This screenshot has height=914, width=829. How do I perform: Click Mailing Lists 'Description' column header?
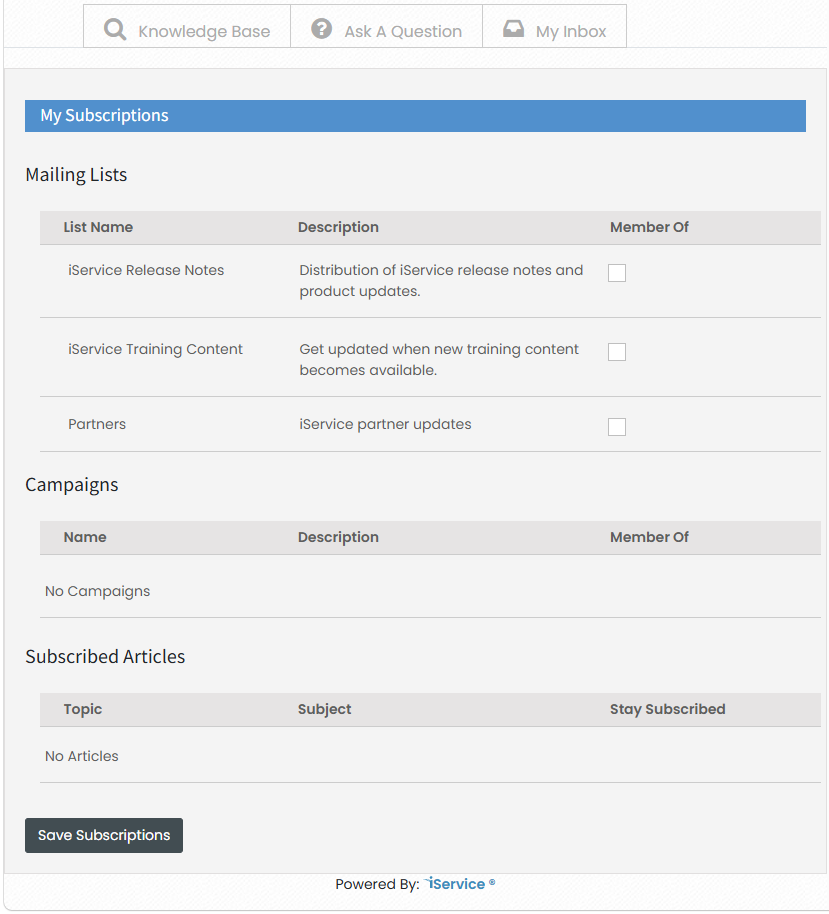(338, 227)
